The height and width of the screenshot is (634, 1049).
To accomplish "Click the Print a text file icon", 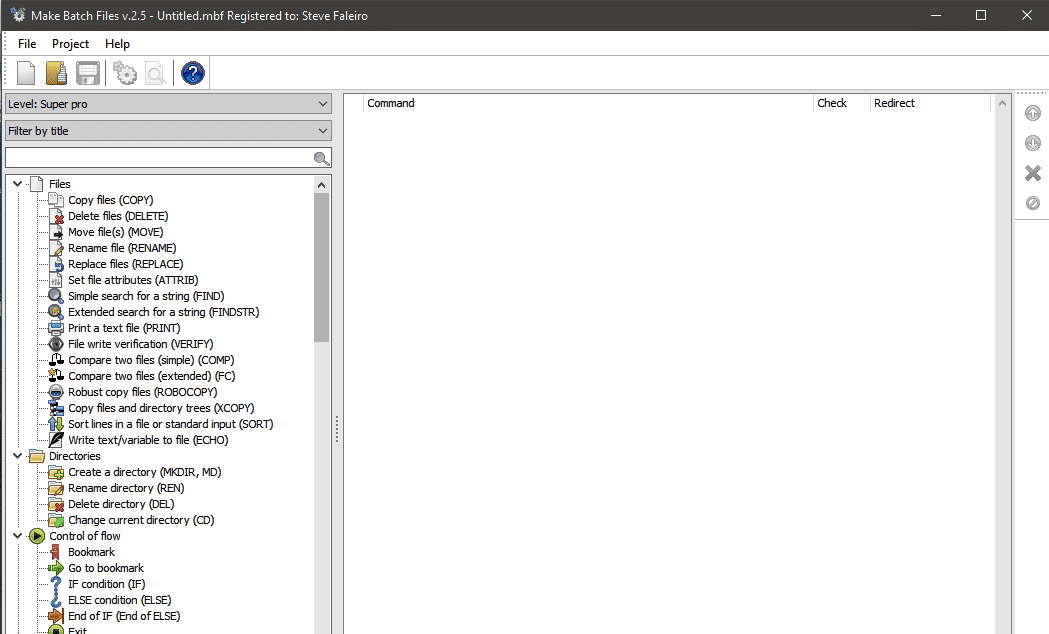I will (56, 328).
